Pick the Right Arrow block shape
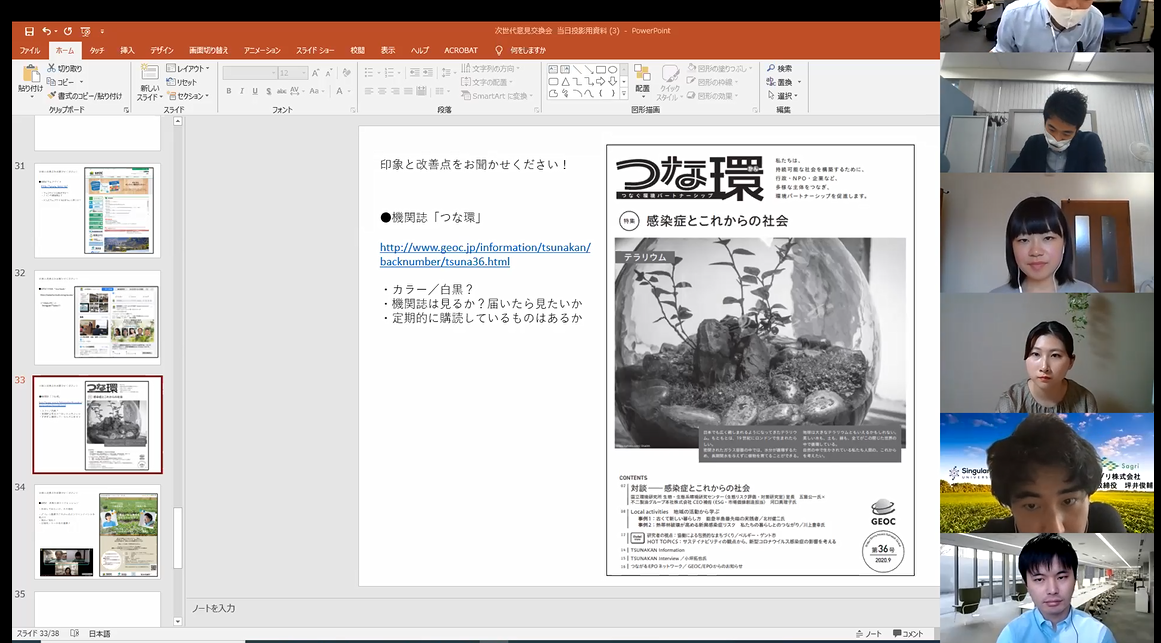The height and width of the screenshot is (643, 1161). [x=600, y=81]
